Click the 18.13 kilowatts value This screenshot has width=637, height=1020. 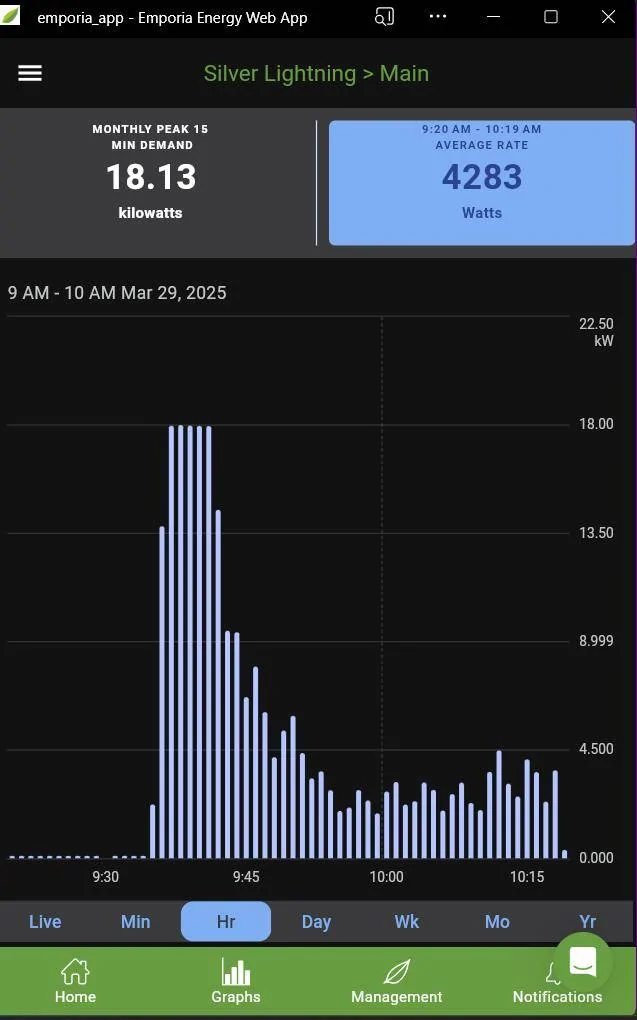click(151, 177)
